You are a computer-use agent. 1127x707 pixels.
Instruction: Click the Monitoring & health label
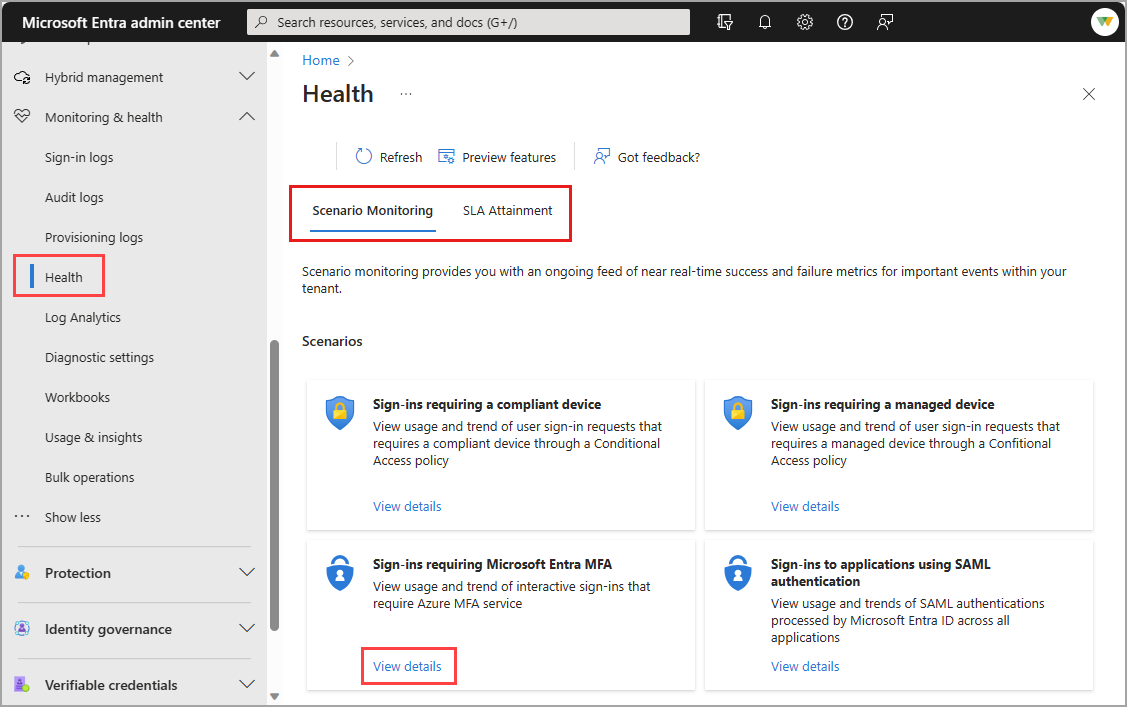pos(104,117)
